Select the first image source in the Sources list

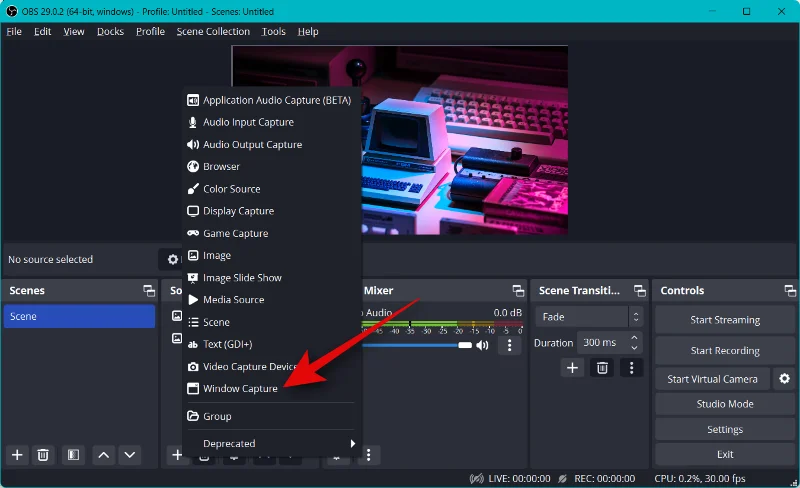177,316
